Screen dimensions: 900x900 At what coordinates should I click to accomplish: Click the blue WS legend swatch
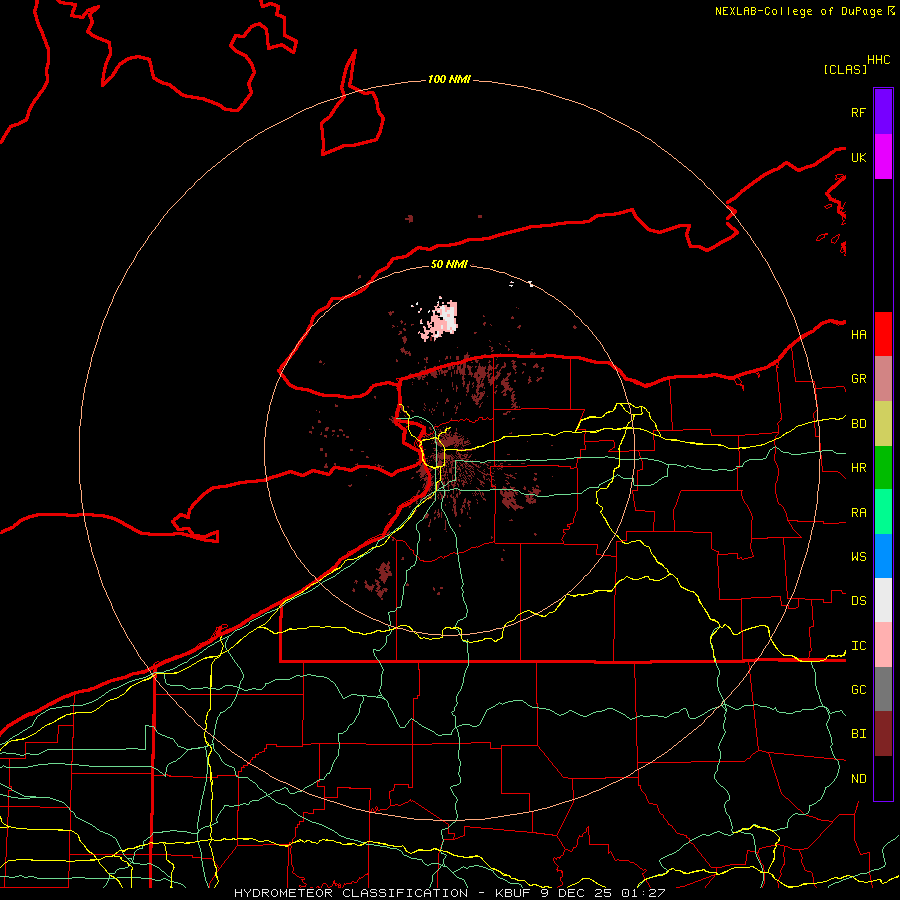[883, 556]
